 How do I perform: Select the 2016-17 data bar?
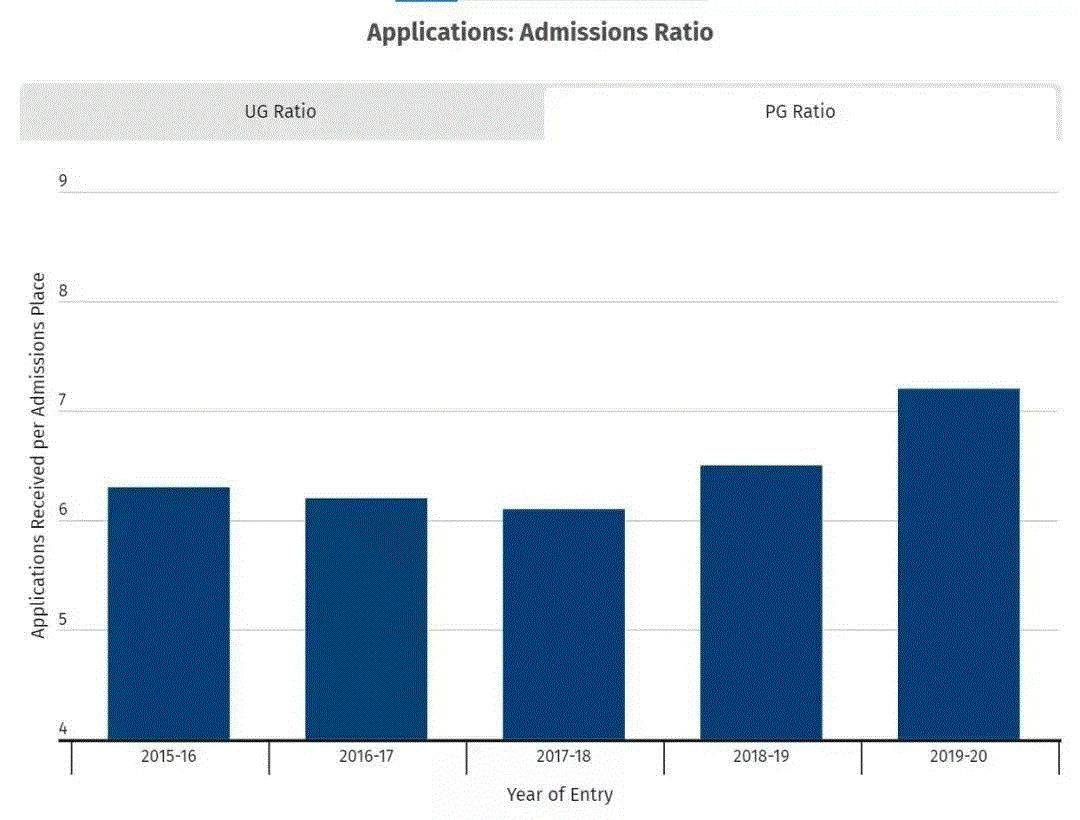coord(366,618)
